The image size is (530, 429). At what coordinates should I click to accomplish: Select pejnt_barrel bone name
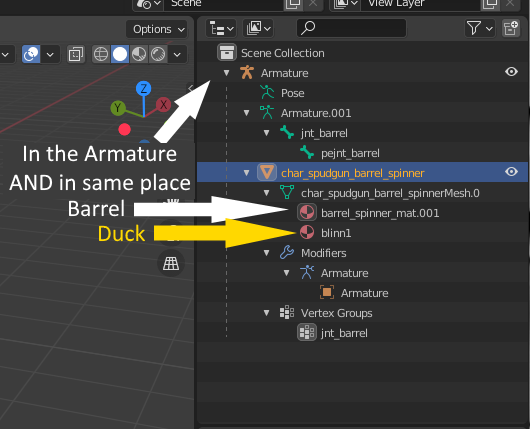click(350, 153)
